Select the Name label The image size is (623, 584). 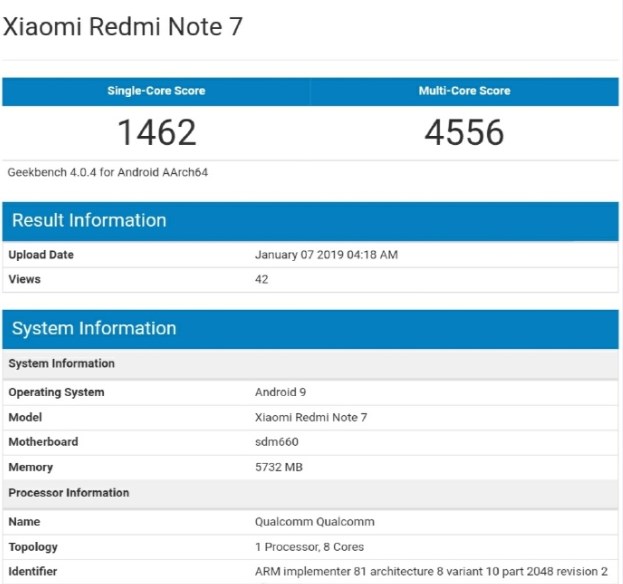[24, 522]
